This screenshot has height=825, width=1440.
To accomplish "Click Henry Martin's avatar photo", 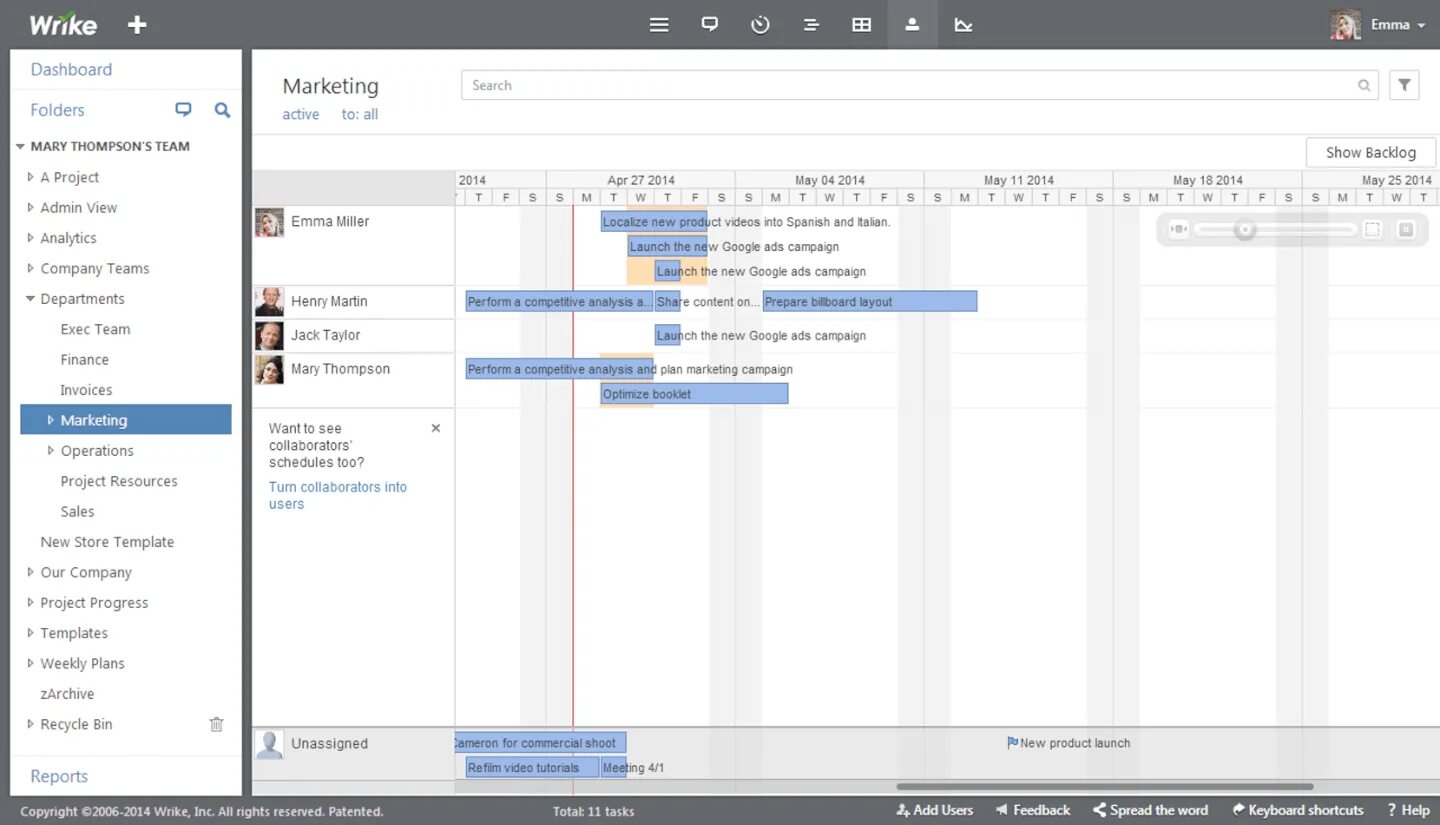I will tap(269, 302).
